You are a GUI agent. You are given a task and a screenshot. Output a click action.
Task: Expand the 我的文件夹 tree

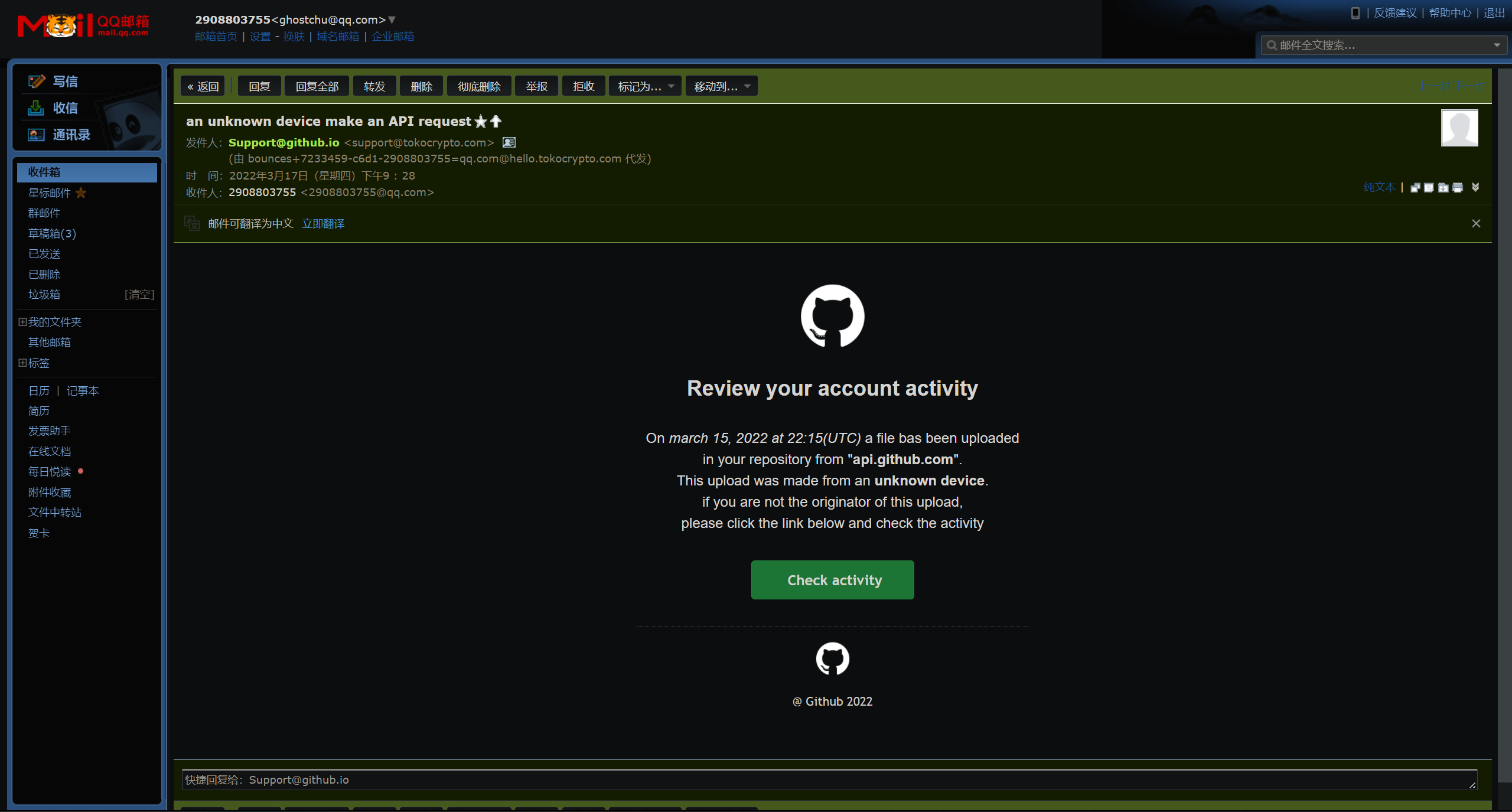pyautogui.click(x=22, y=322)
